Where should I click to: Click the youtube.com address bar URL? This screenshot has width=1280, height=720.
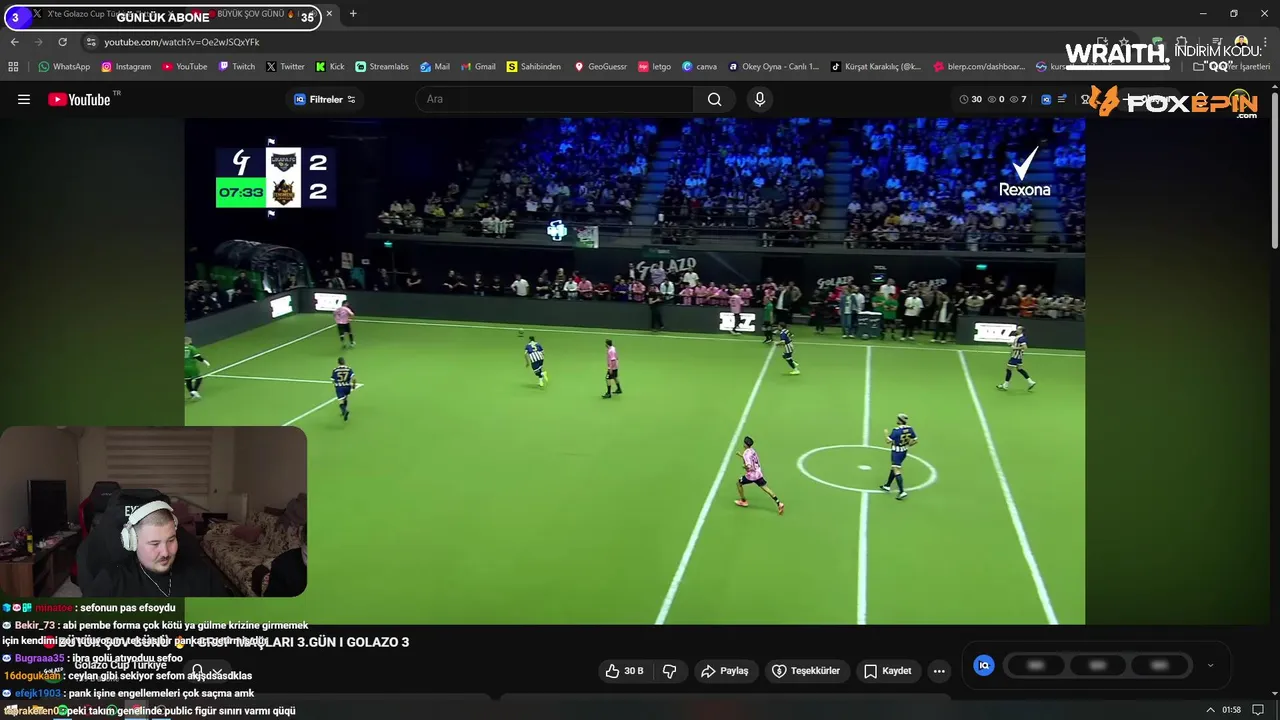coord(181,42)
